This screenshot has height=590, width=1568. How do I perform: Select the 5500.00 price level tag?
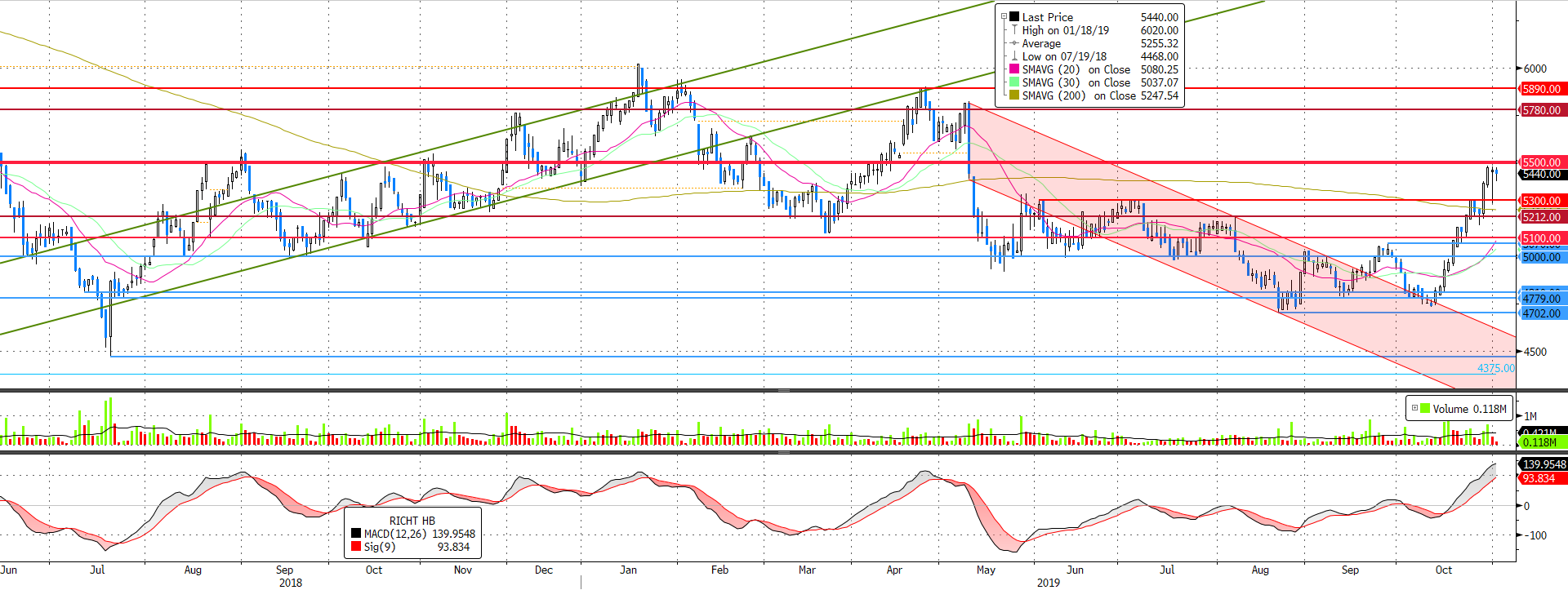click(x=1541, y=162)
